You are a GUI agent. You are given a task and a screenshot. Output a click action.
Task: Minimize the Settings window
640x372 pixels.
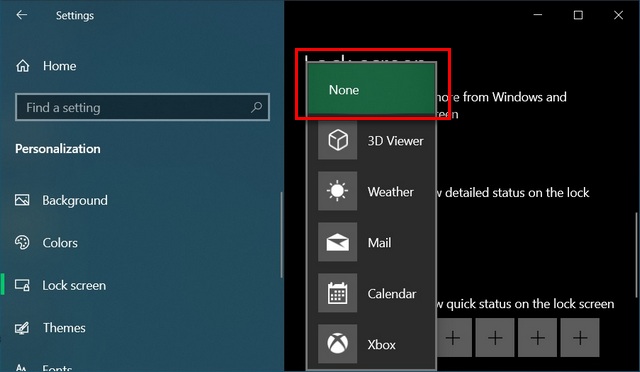tap(538, 15)
